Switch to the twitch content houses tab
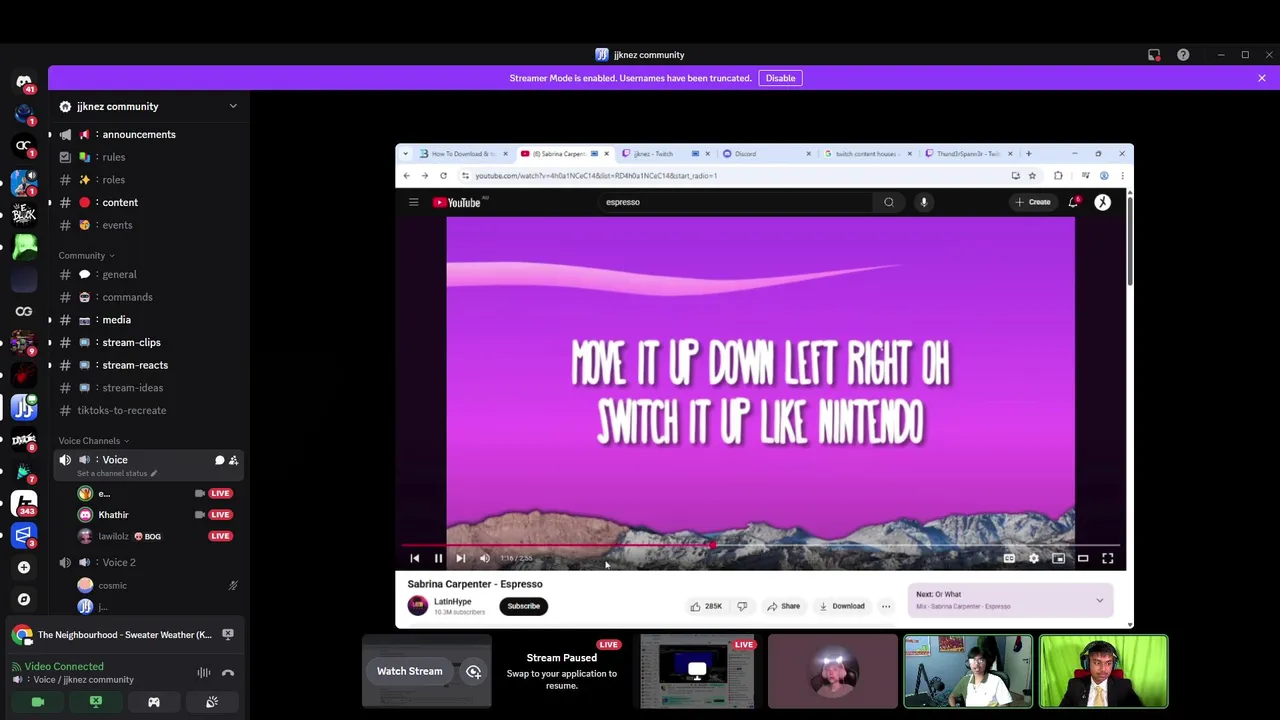This screenshot has height=720, width=1280. tap(866, 154)
